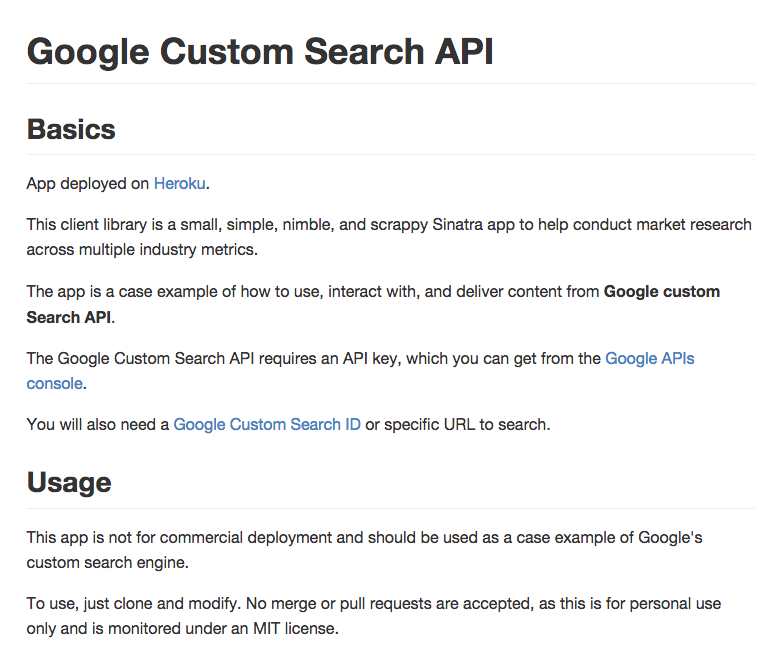Open the Heroku link
This screenshot has width=783, height=662.
[179, 184]
